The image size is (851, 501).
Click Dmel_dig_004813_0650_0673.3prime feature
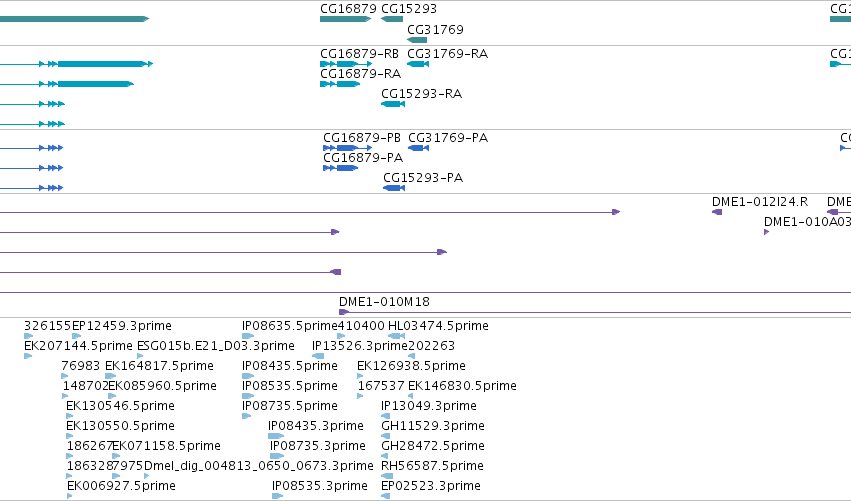(x=147, y=477)
